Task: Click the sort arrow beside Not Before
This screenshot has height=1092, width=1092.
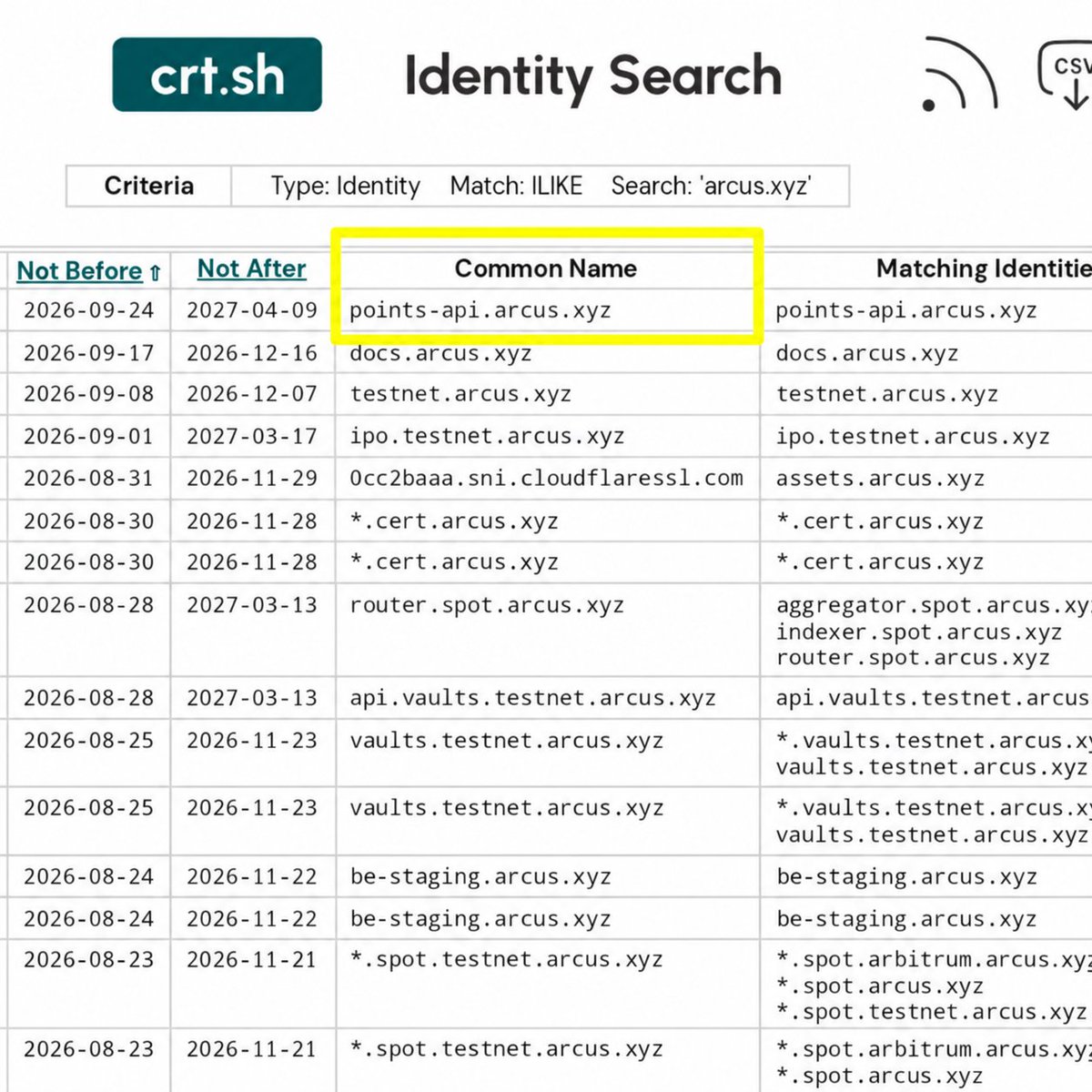Action: point(155,272)
